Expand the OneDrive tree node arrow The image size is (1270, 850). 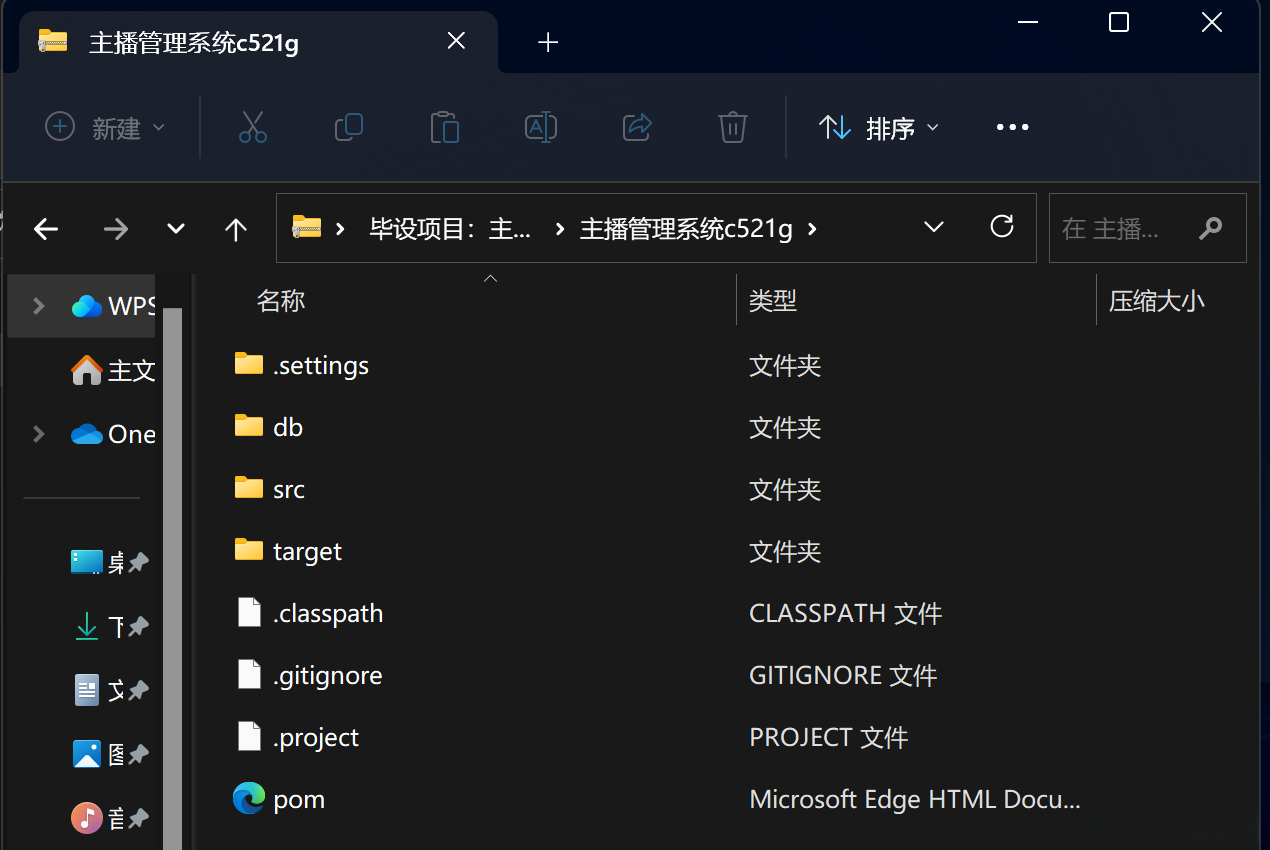point(39,434)
